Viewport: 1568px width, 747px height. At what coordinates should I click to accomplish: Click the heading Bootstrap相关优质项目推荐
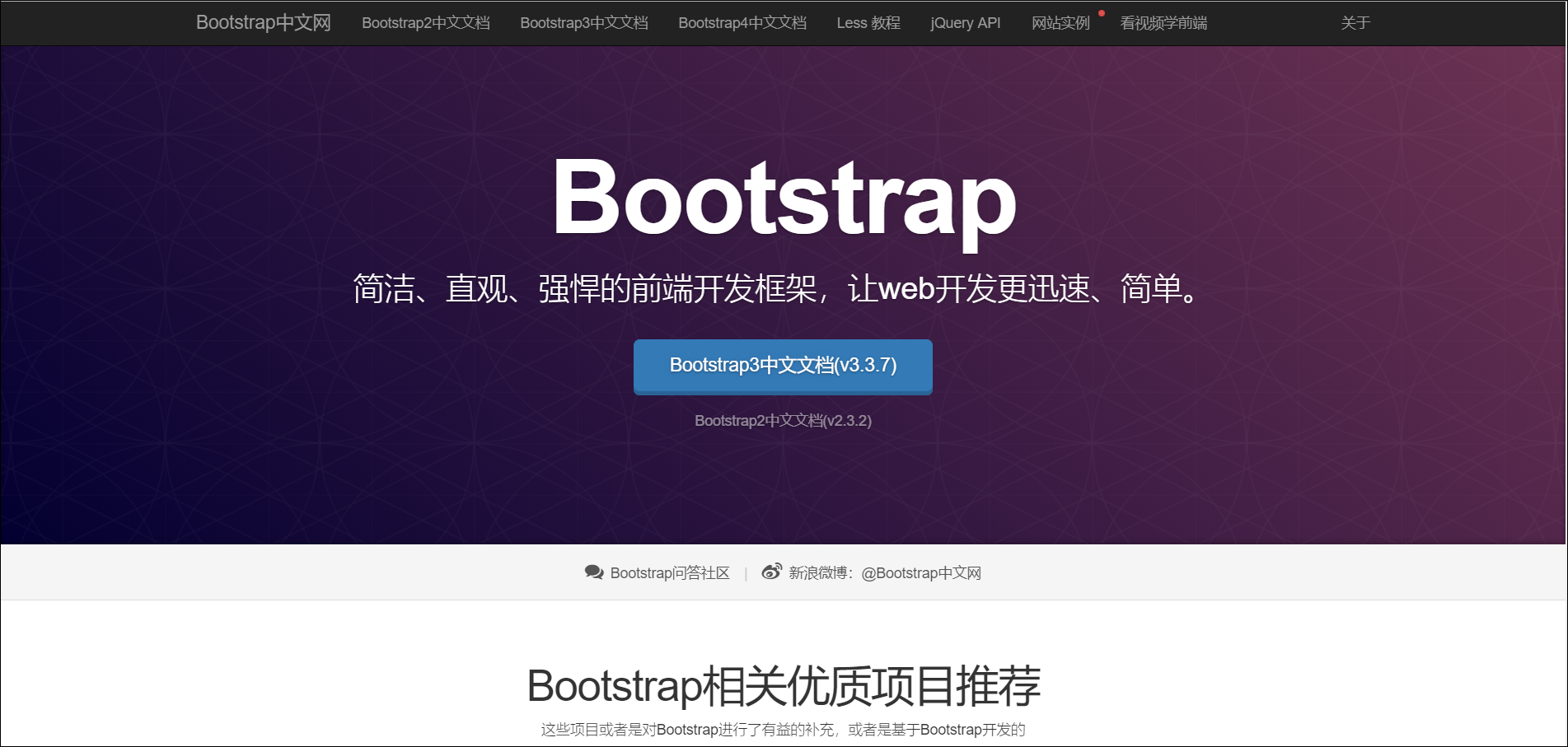click(x=784, y=686)
